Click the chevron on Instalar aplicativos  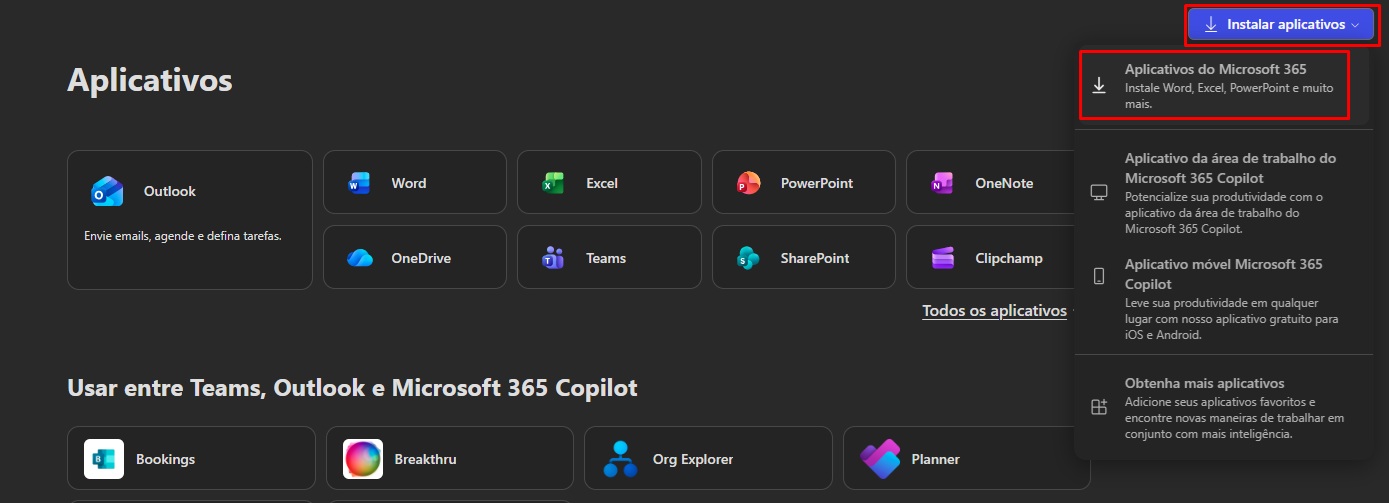click(1355, 25)
